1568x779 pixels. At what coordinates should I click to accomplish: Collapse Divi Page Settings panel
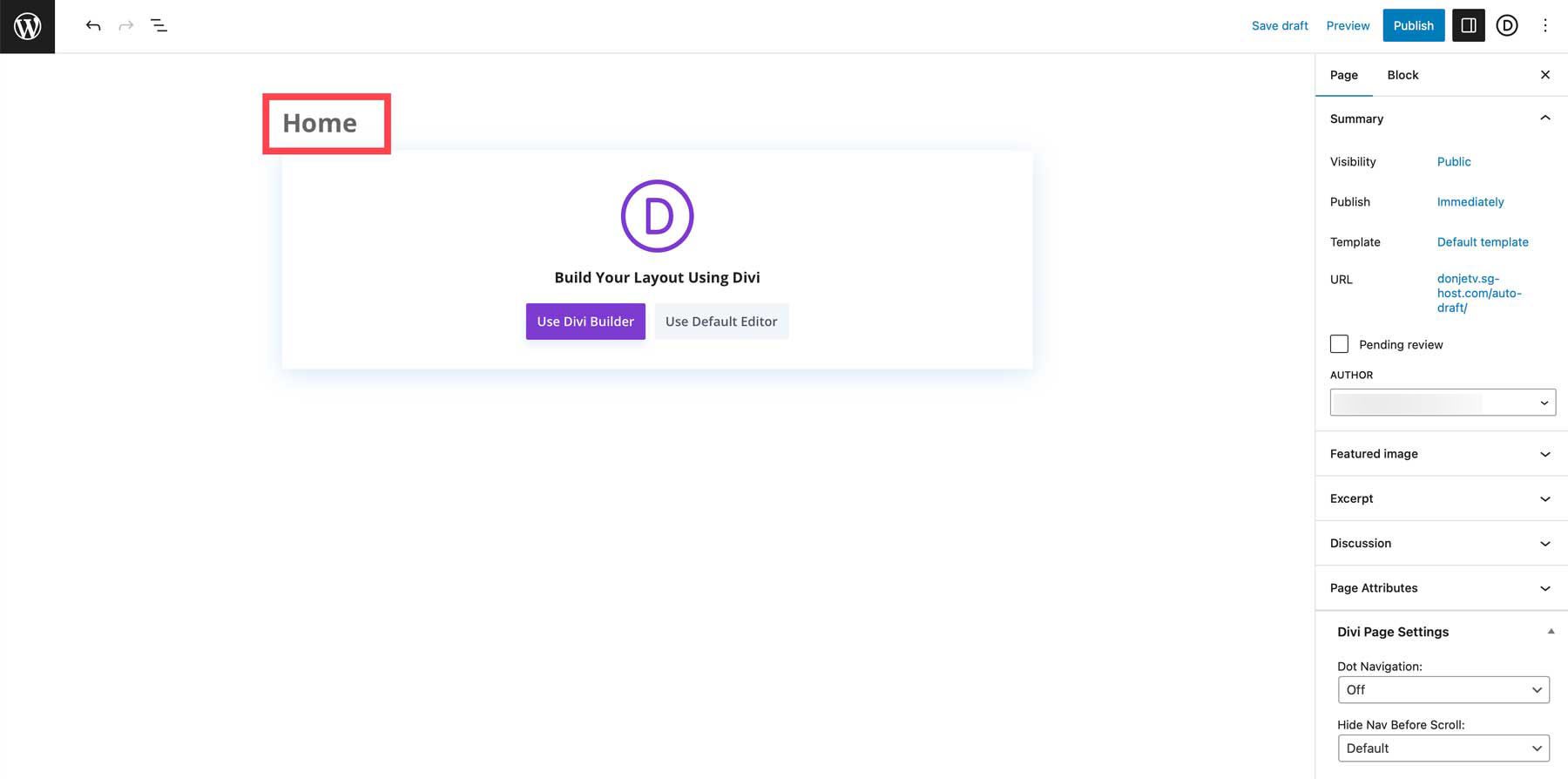tap(1551, 632)
